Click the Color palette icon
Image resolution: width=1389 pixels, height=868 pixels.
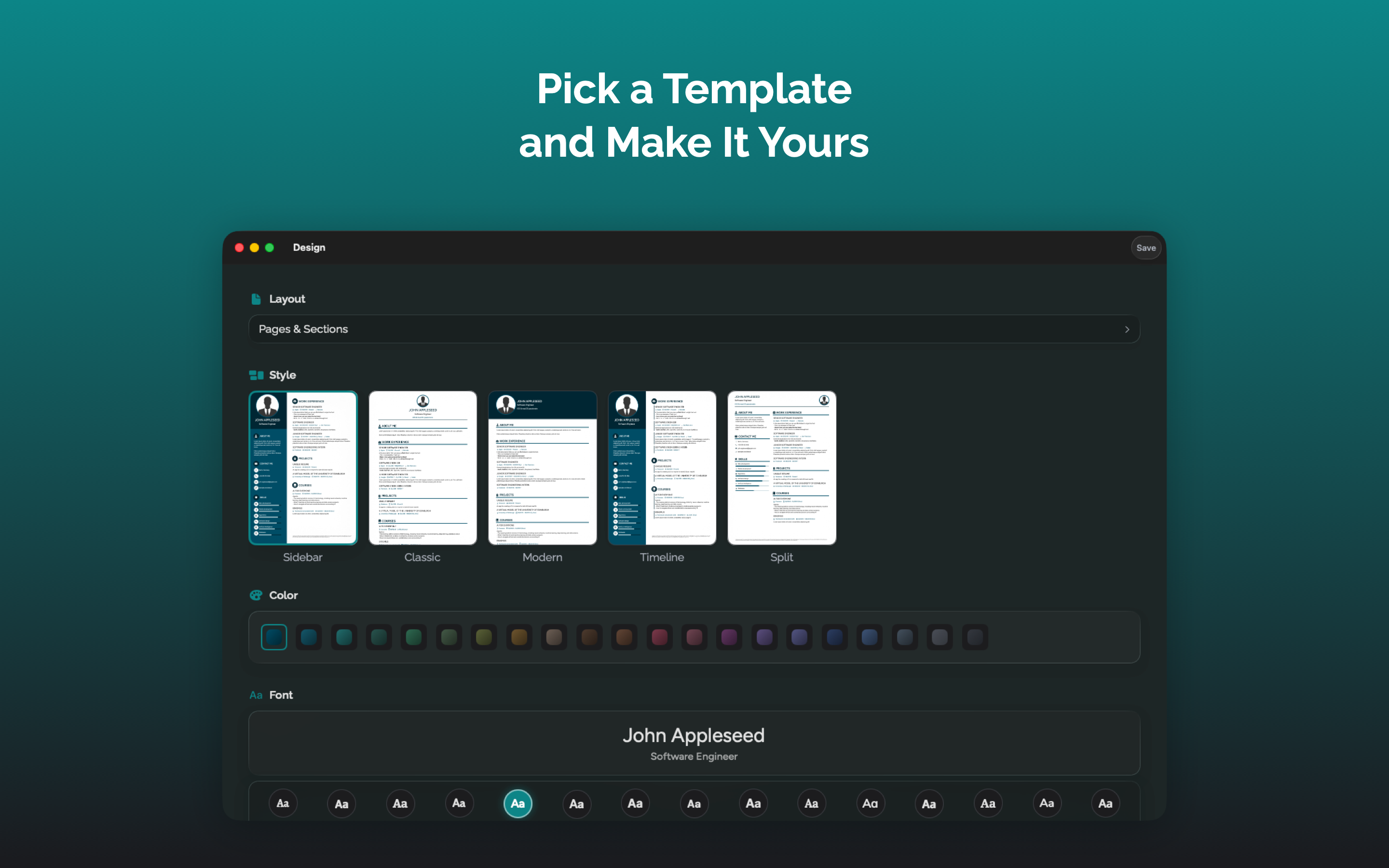pos(256,596)
